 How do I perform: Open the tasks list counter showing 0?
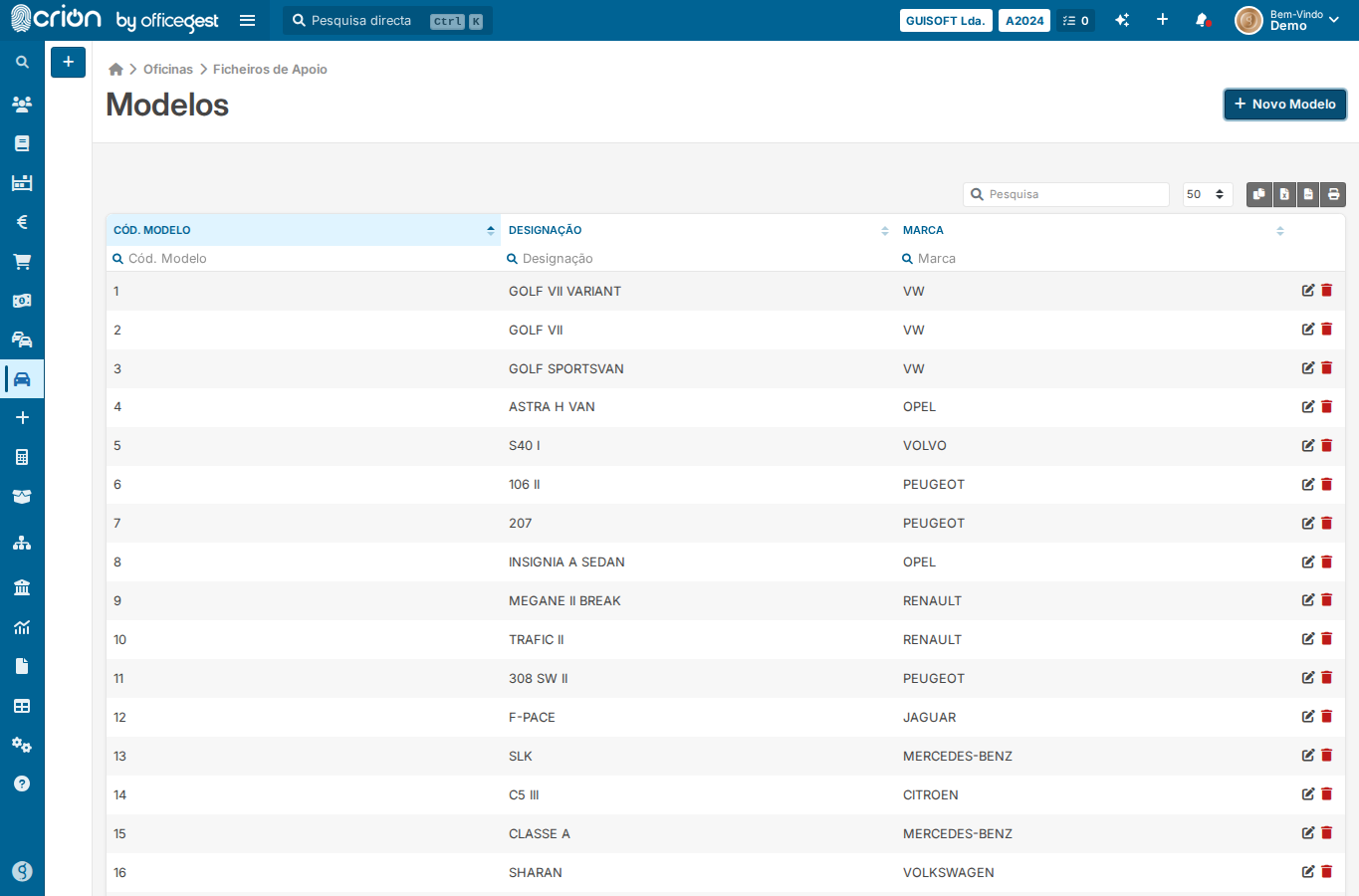click(x=1075, y=20)
